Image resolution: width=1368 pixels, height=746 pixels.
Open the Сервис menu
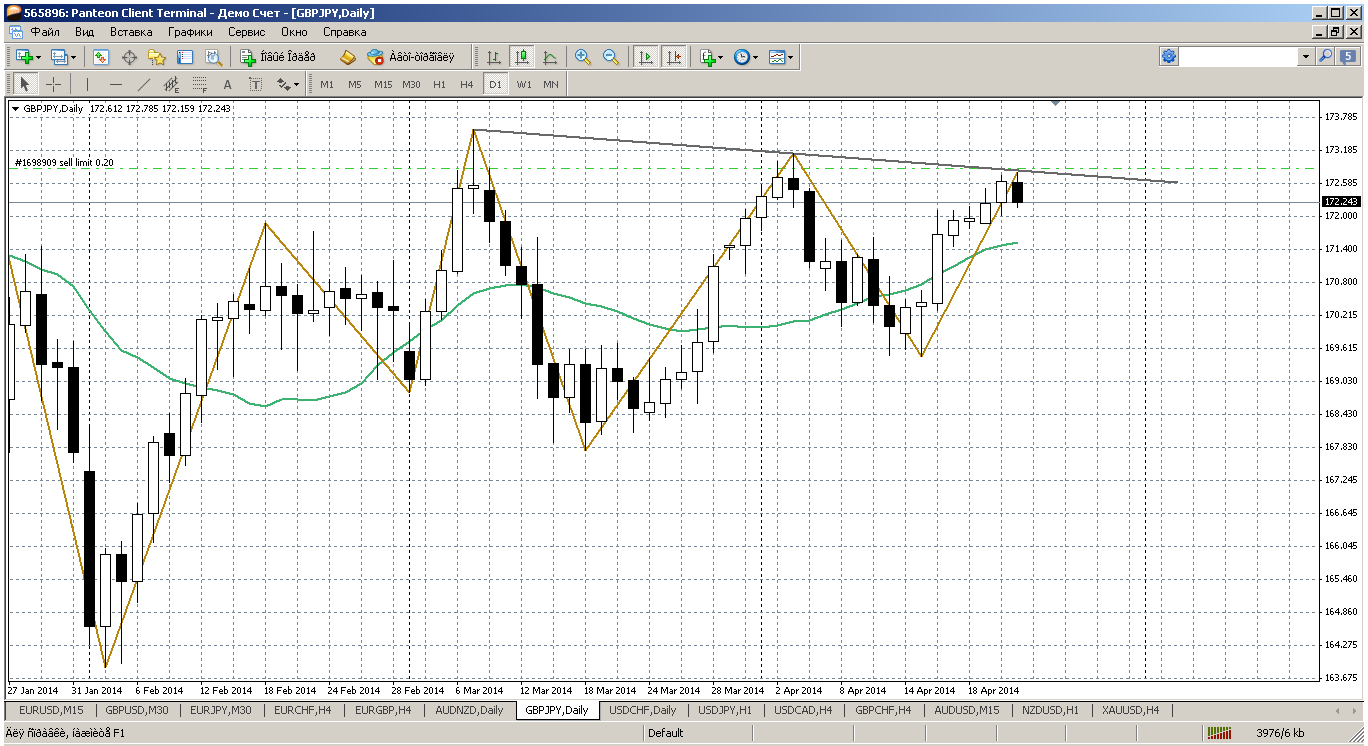coord(247,32)
